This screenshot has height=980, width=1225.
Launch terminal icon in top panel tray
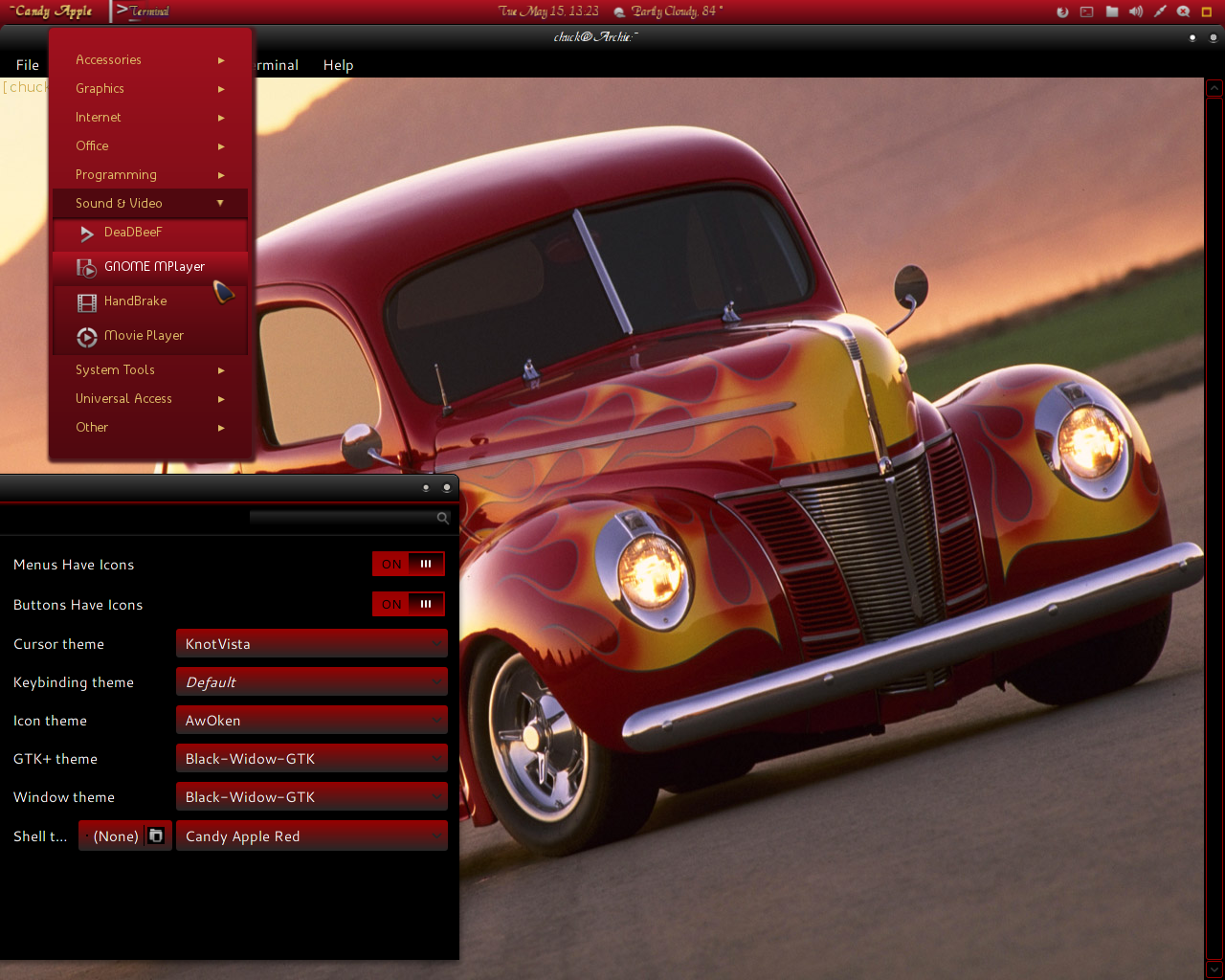coord(1086,11)
